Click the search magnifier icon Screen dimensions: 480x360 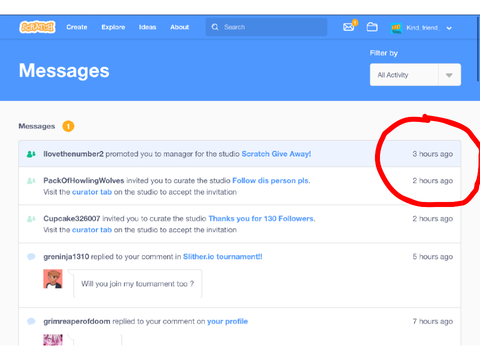pos(215,27)
